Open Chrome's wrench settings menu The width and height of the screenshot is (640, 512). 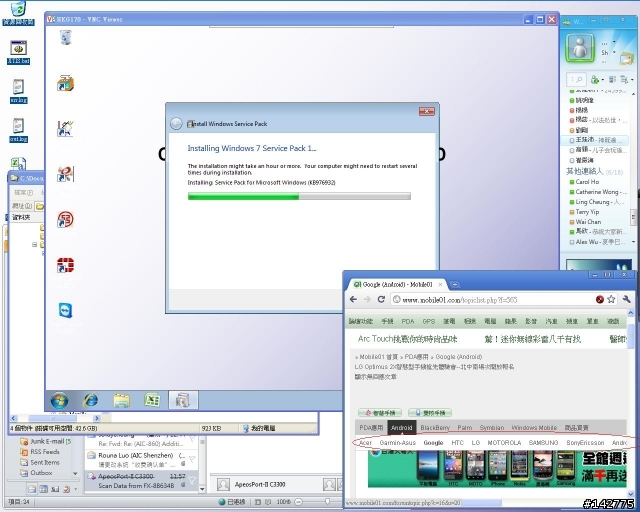[627, 299]
